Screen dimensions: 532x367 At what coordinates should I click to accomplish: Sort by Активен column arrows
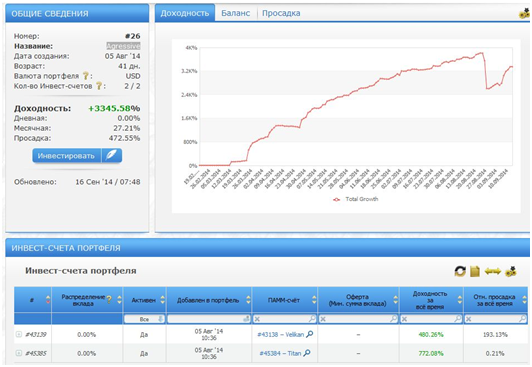(163, 300)
